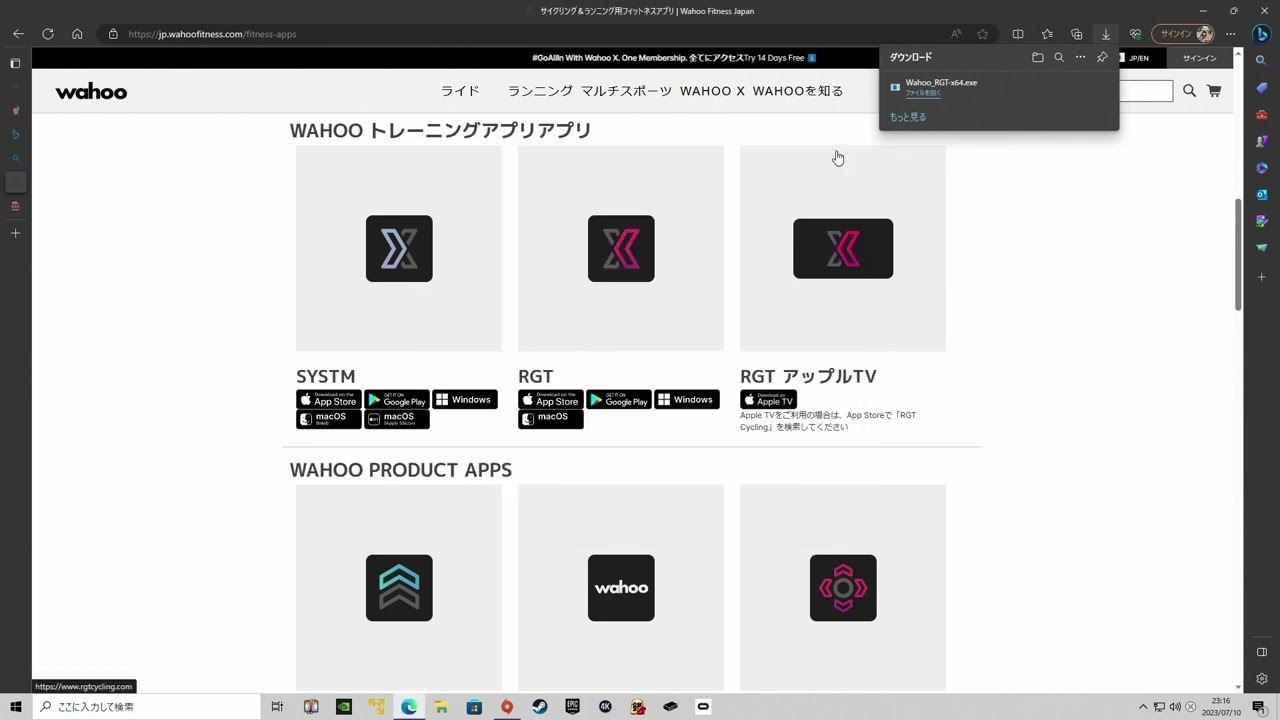Click the Windows Start button

(16, 707)
